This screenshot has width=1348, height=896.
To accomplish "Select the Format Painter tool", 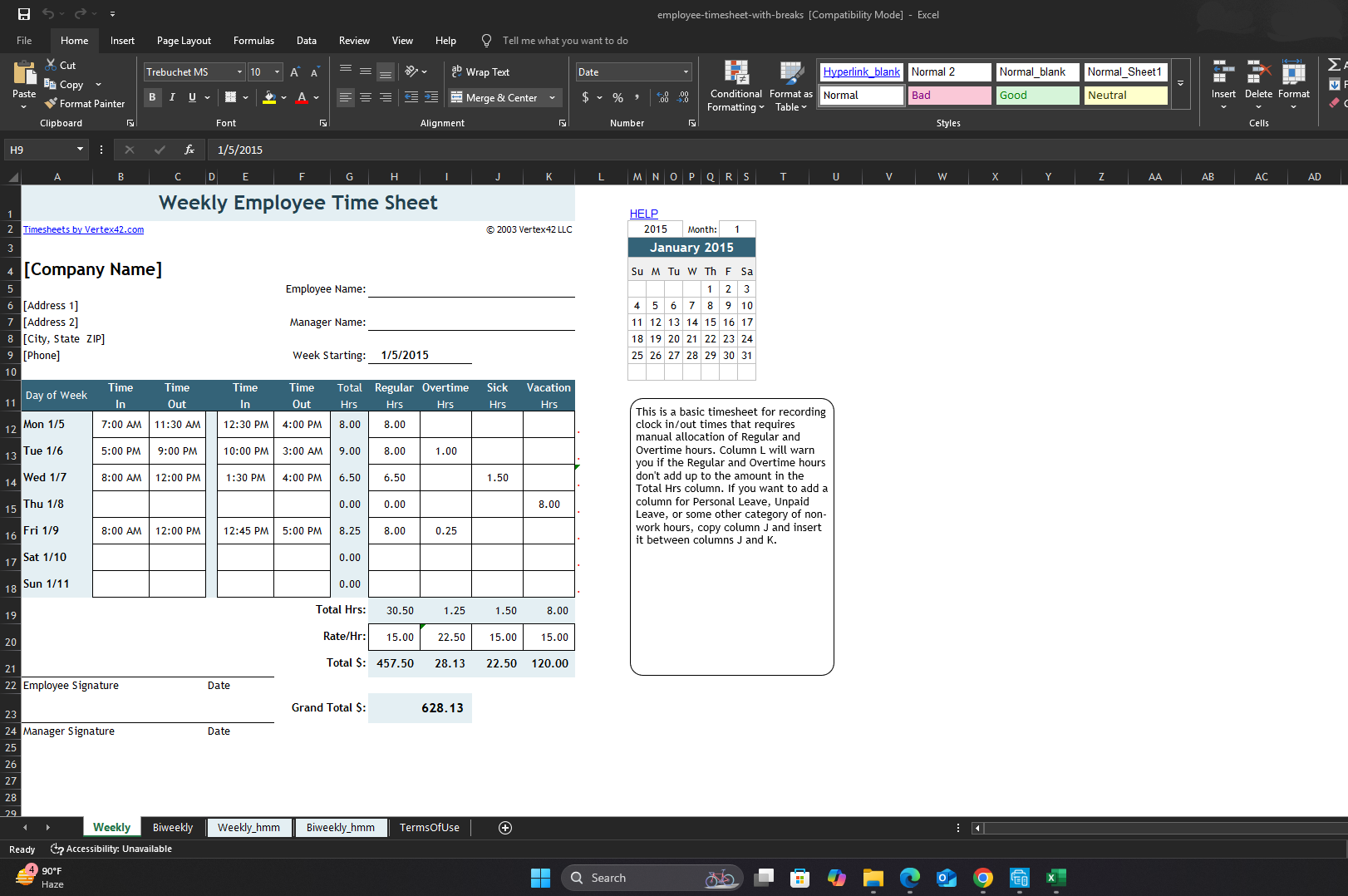I will point(85,103).
